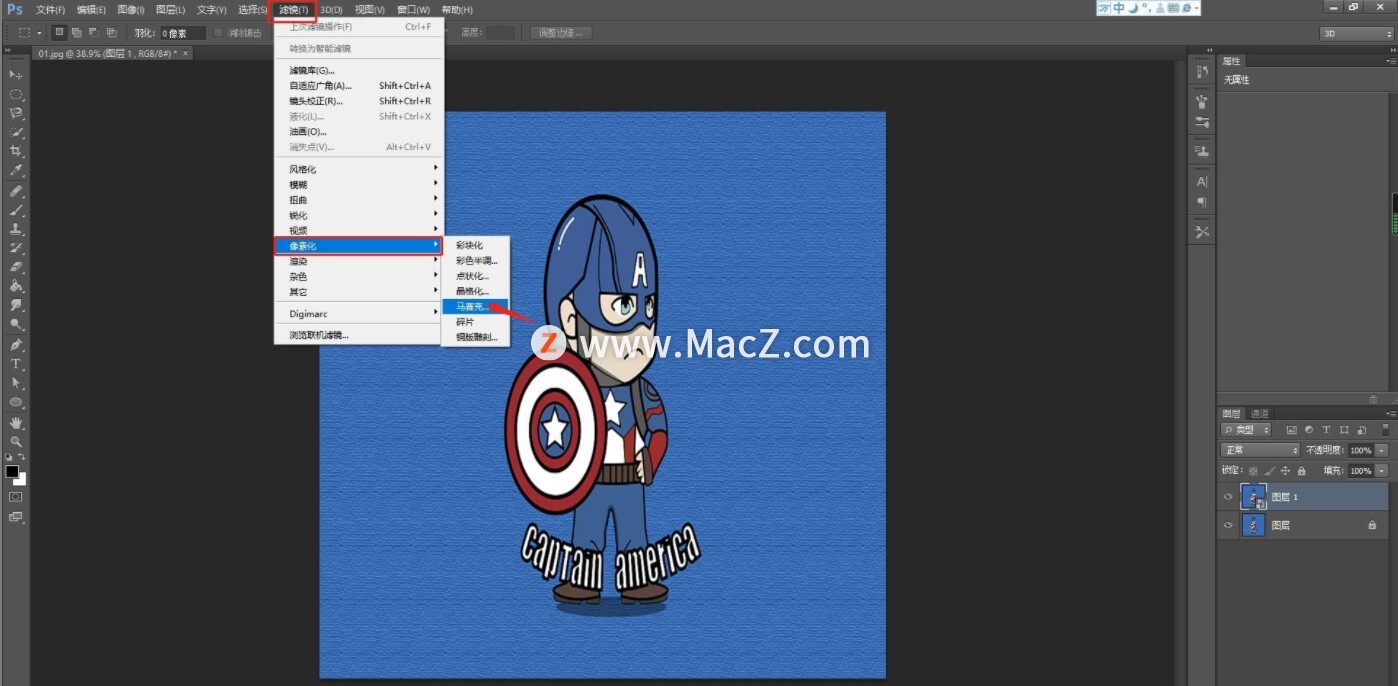
Task: Select the 图层 1 layer thumbnail
Action: (x=1253, y=497)
